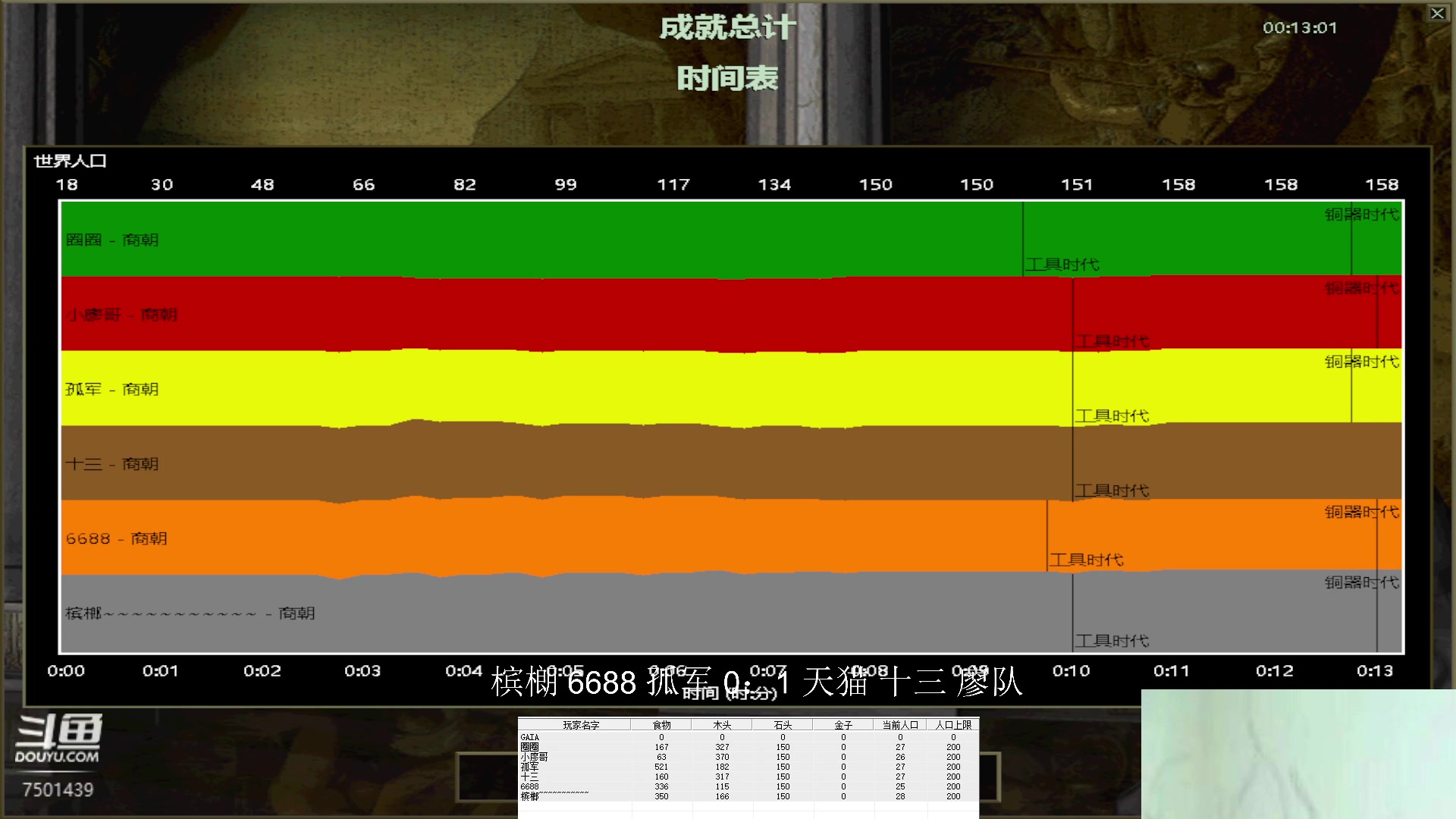Image resolution: width=1456 pixels, height=819 pixels.
Task: Click the 0:12 time axis label
Action: click(1274, 671)
